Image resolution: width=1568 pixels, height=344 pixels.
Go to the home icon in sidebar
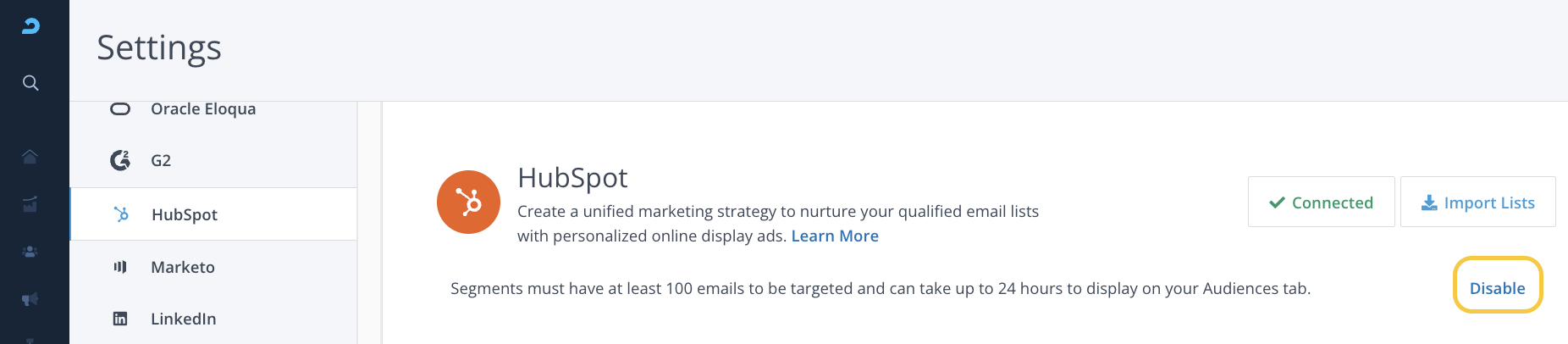[30, 157]
